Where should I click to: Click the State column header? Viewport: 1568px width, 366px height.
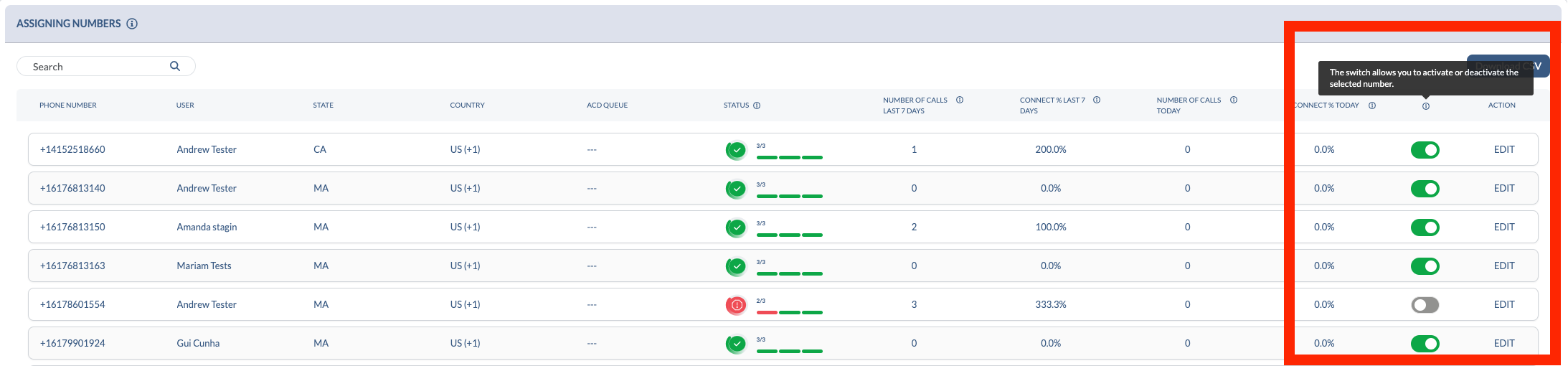323,105
